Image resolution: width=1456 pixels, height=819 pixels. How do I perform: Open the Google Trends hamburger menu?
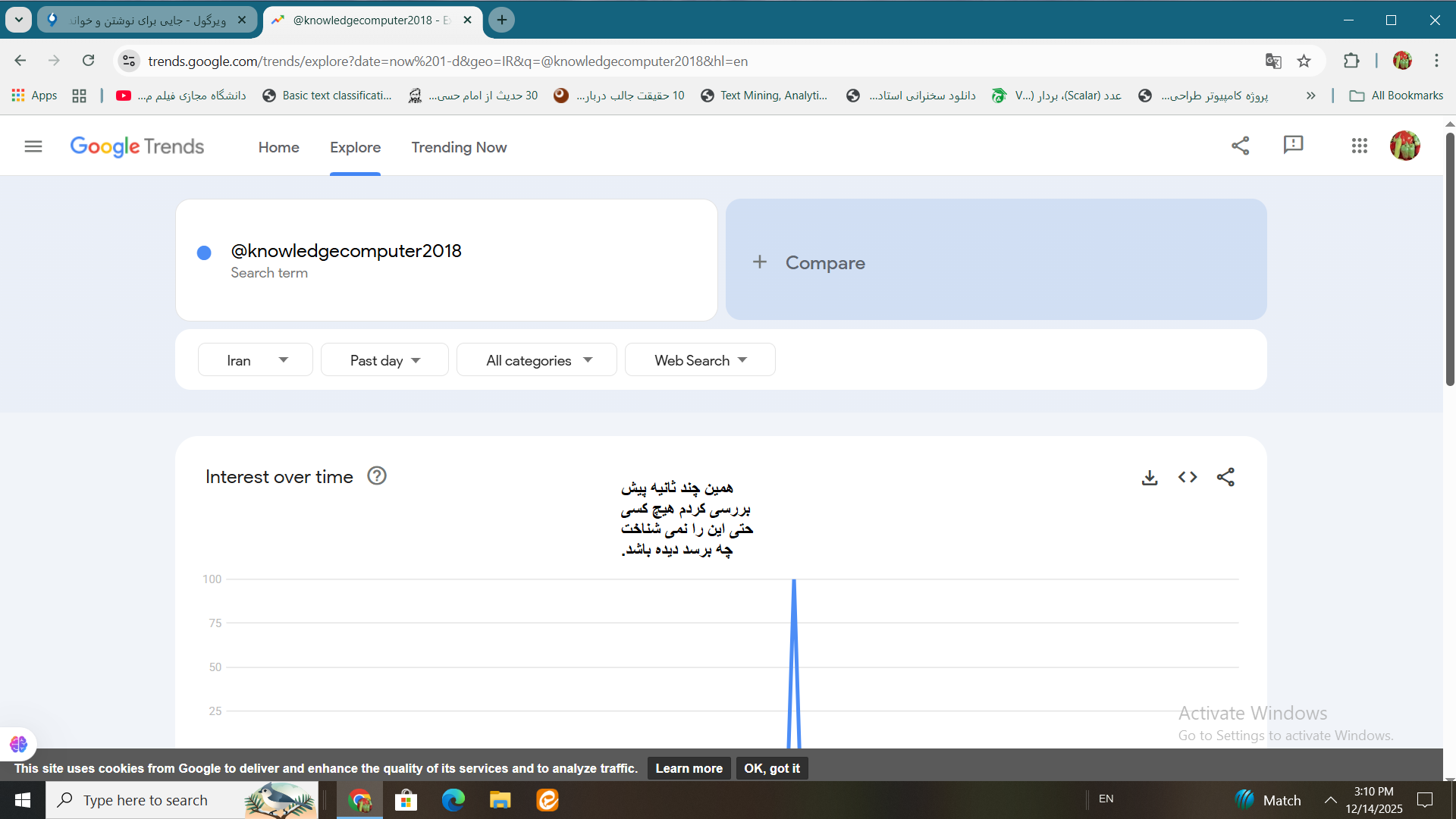coord(33,146)
